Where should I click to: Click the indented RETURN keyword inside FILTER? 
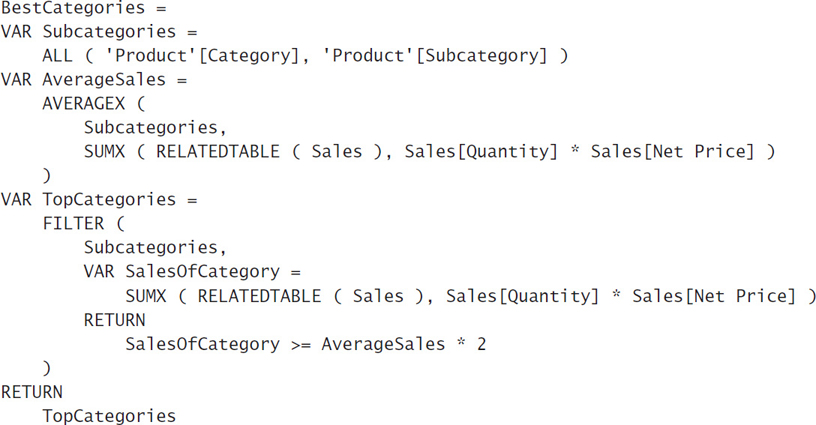pyautogui.click(x=114, y=320)
